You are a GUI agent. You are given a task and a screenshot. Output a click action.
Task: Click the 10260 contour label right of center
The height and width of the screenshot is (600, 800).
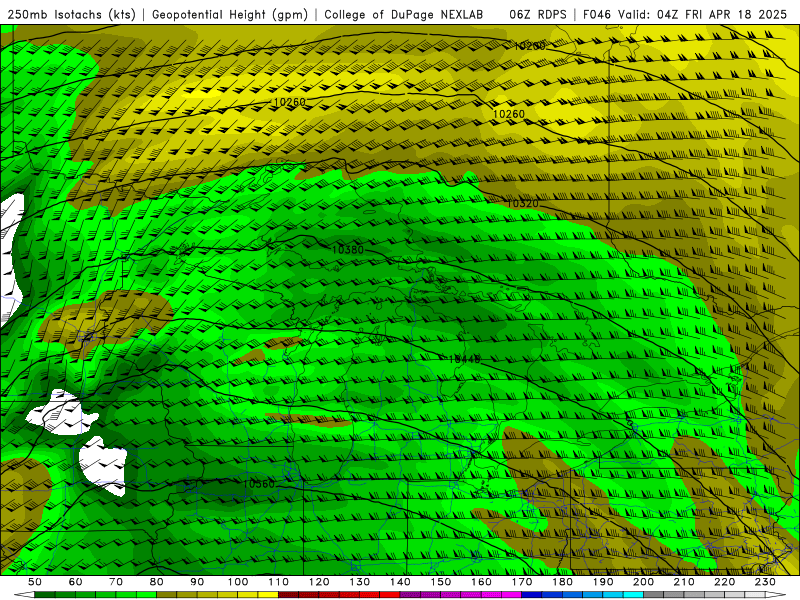click(509, 114)
